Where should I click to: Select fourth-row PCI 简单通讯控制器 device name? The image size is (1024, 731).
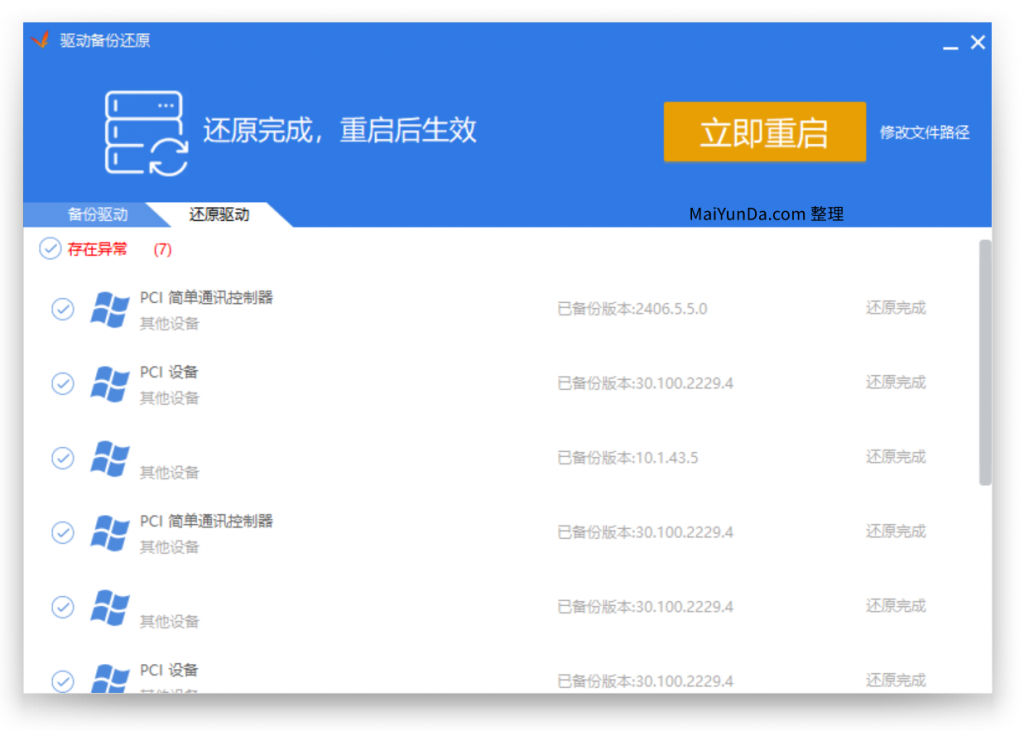click(x=206, y=521)
